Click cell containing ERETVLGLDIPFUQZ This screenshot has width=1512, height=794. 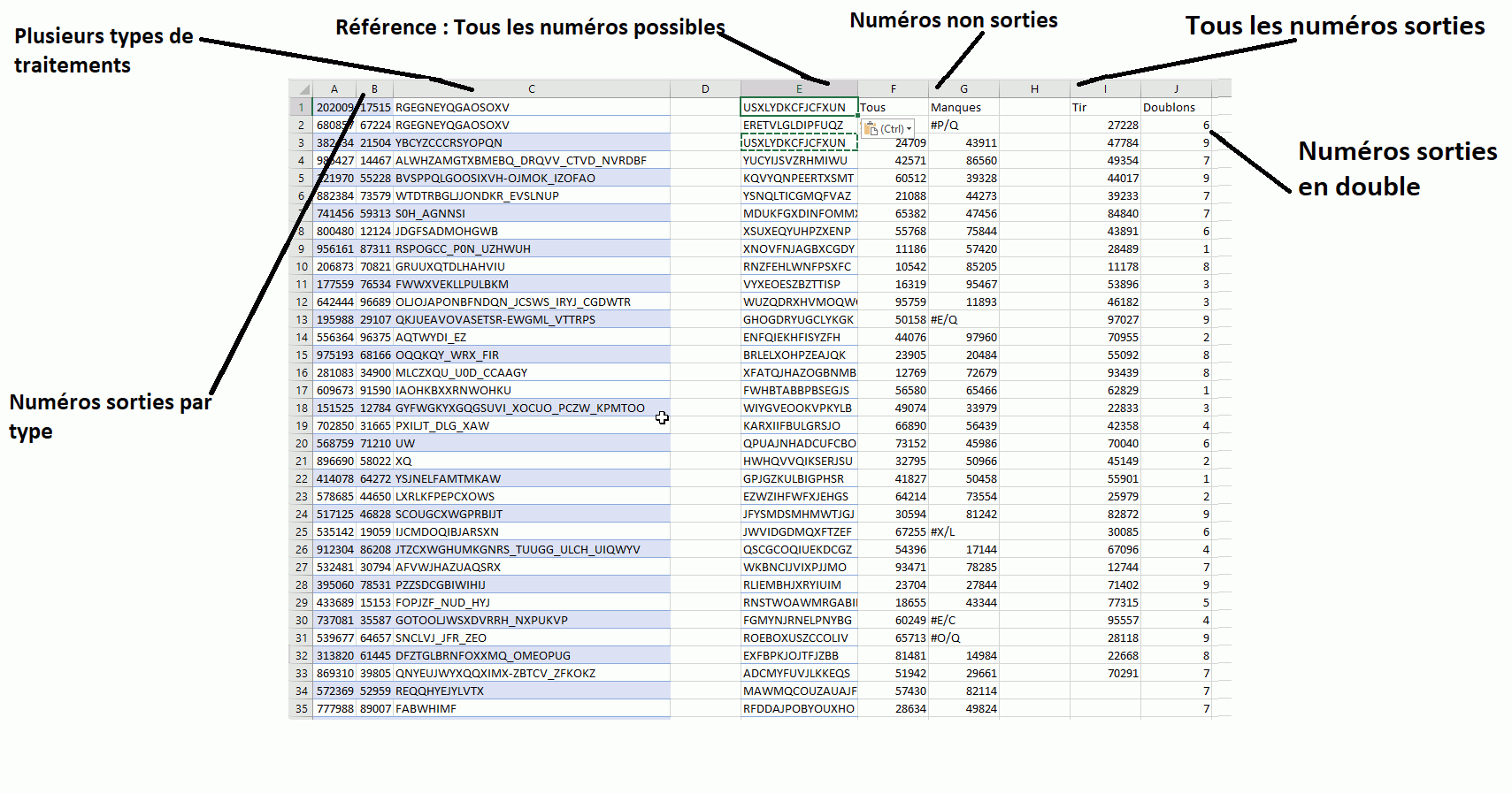click(799, 125)
